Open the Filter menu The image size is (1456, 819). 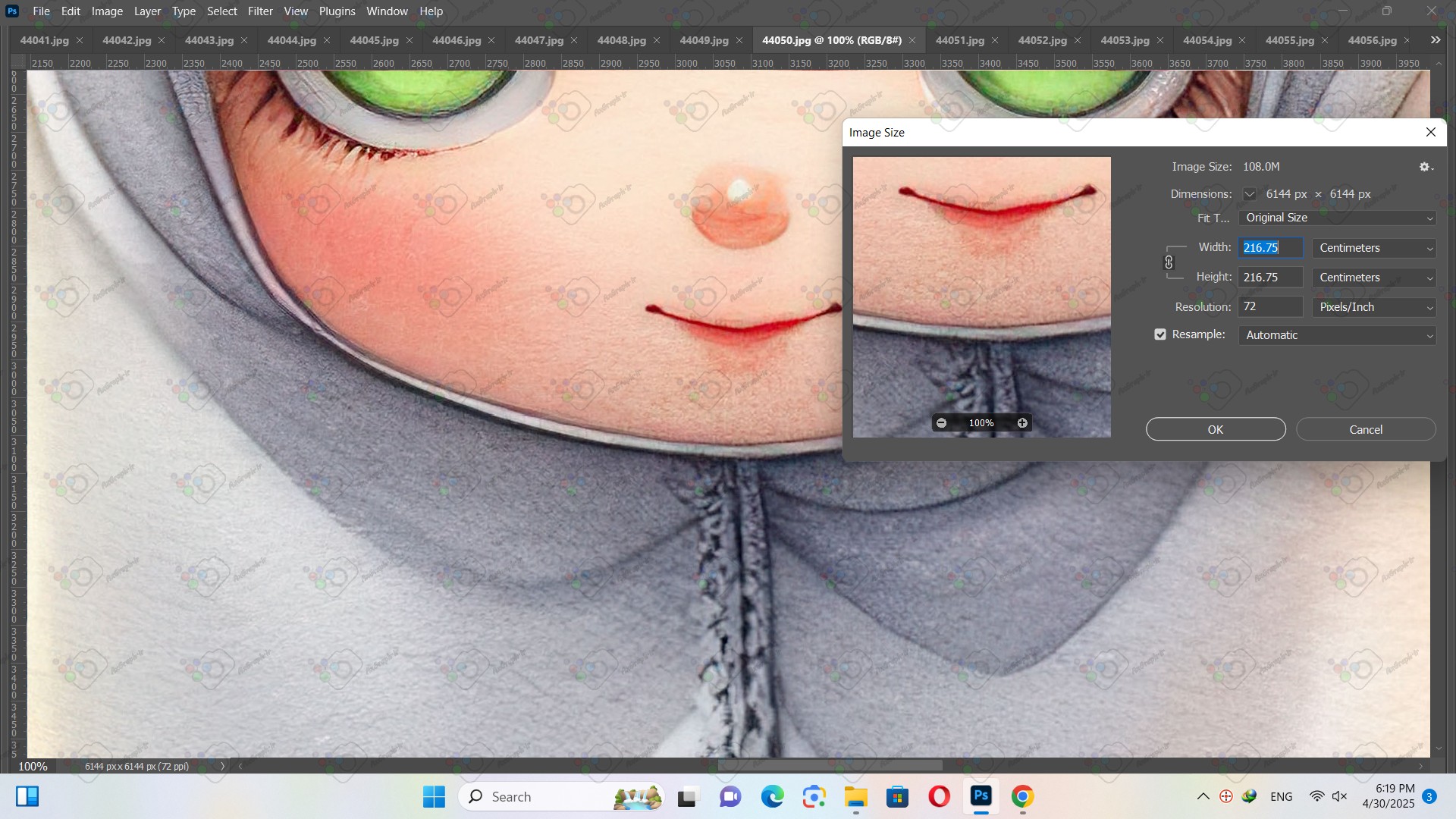[x=260, y=11]
